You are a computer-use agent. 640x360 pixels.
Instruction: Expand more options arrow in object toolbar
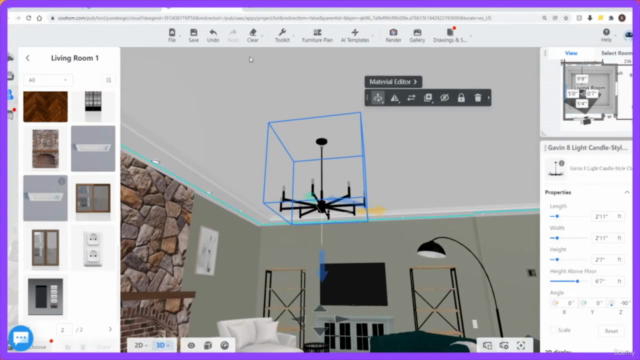489,98
